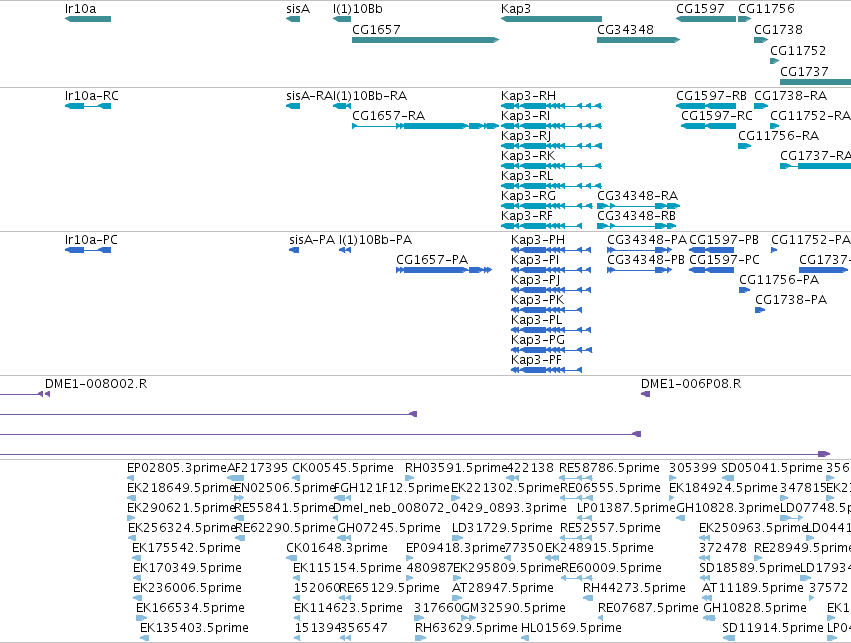Select the Kap3-PH protein label
Image resolution: width=851 pixels, height=643 pixels.
point(538,240)
